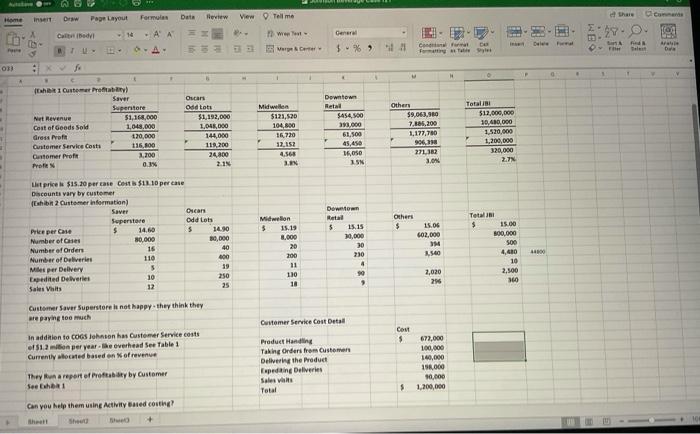Click the Tell me search field
This screenshot has width=700, height=434.
coord(279,16)
